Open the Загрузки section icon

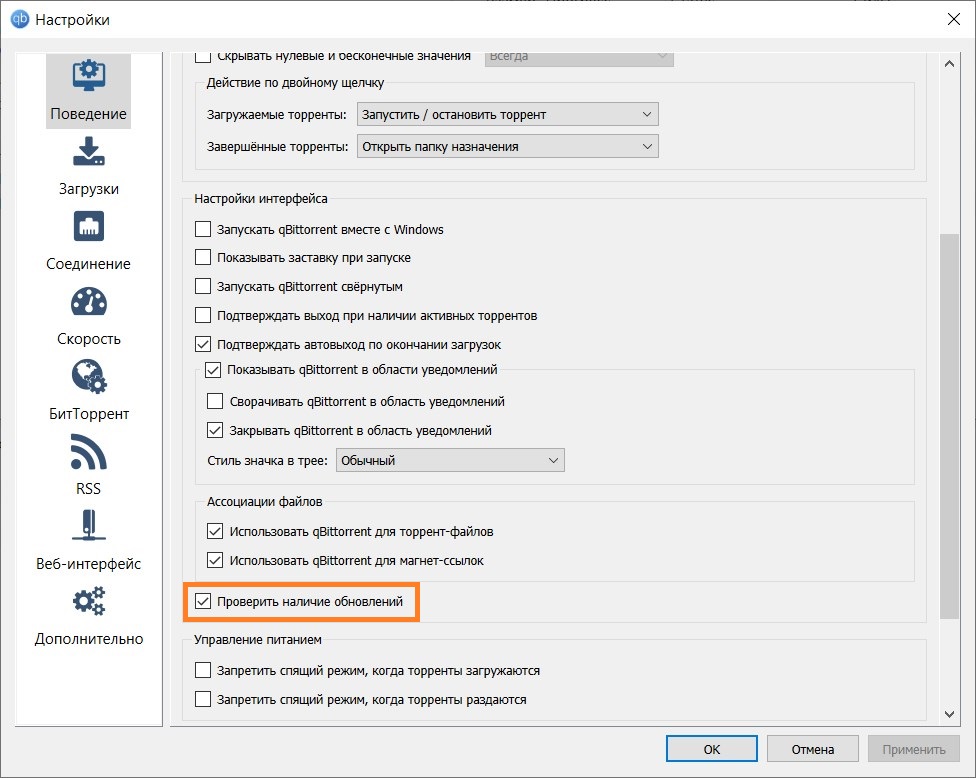pos(89,152)
